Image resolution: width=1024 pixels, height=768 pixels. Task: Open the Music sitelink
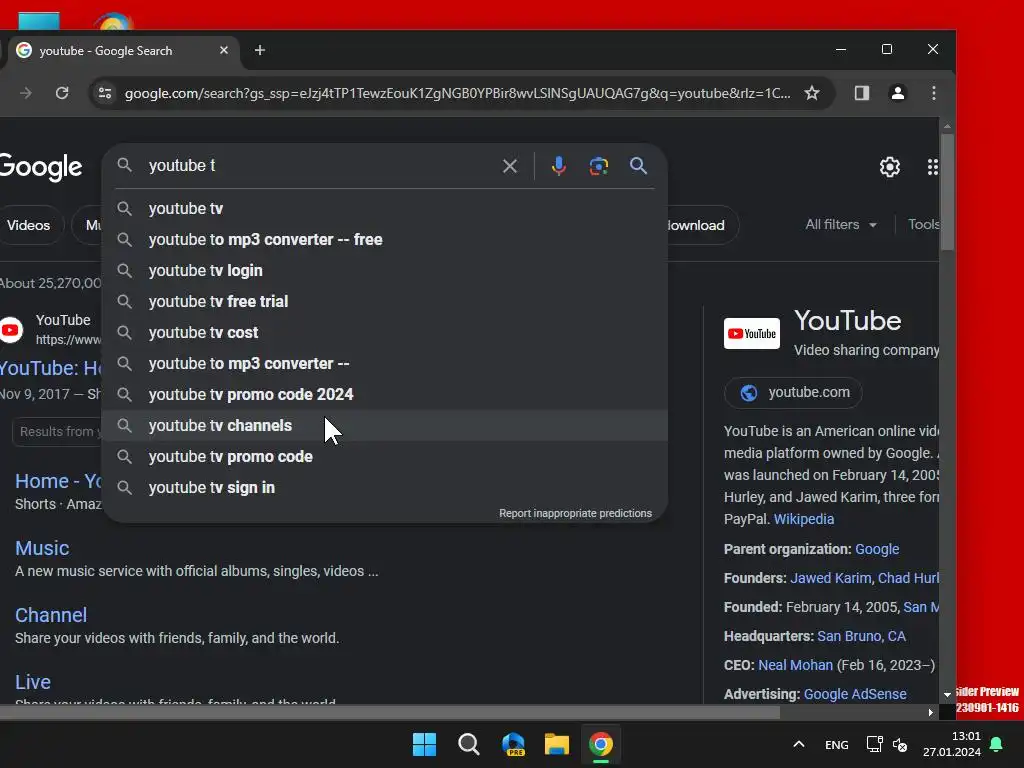pos(42,548)
